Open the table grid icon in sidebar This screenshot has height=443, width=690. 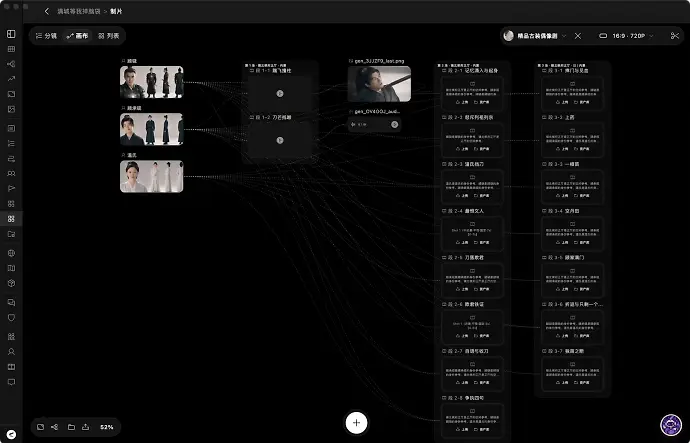[x=11, y=49]
